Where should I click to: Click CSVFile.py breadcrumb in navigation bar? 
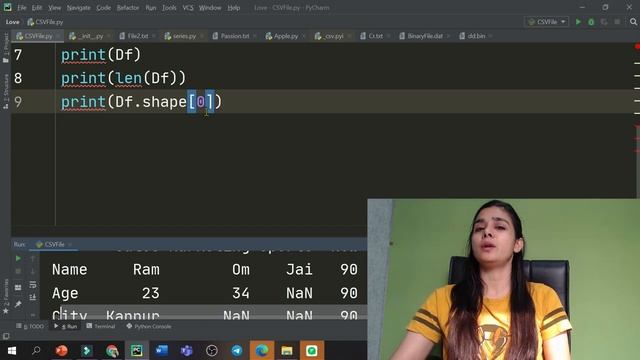click(45, 22)
